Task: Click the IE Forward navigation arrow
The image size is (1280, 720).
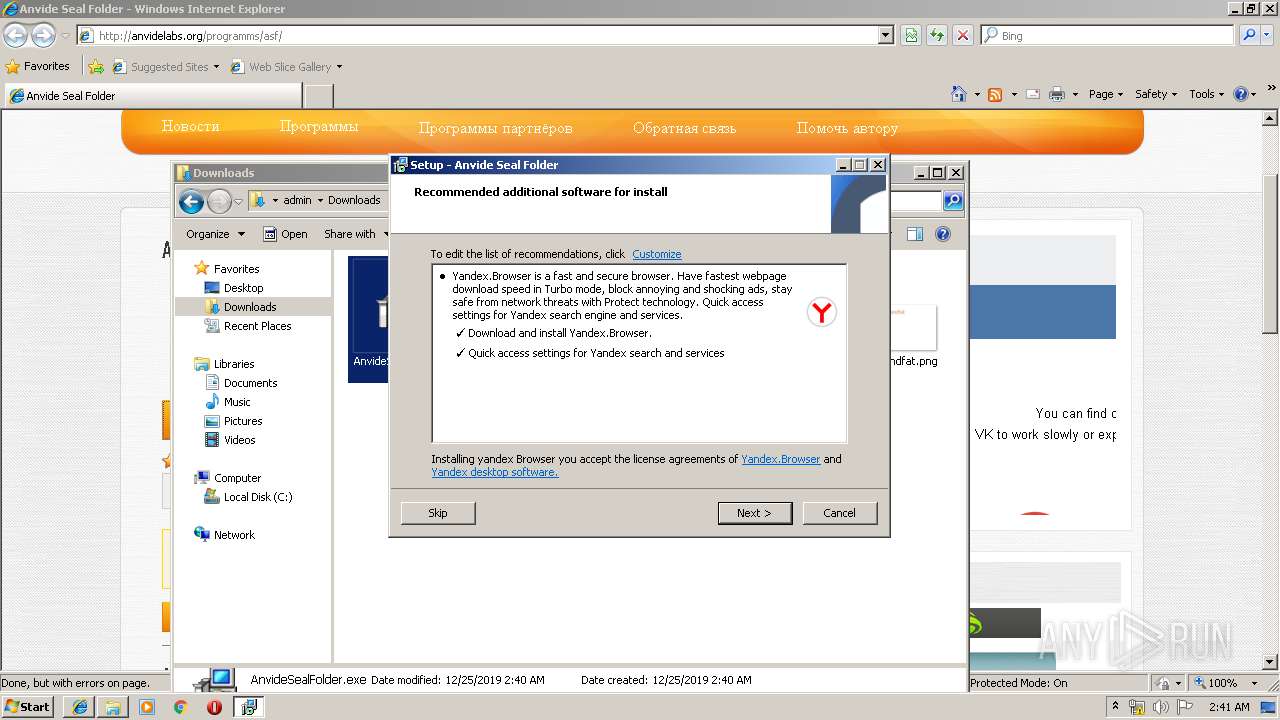Action: tap(43, 36)
